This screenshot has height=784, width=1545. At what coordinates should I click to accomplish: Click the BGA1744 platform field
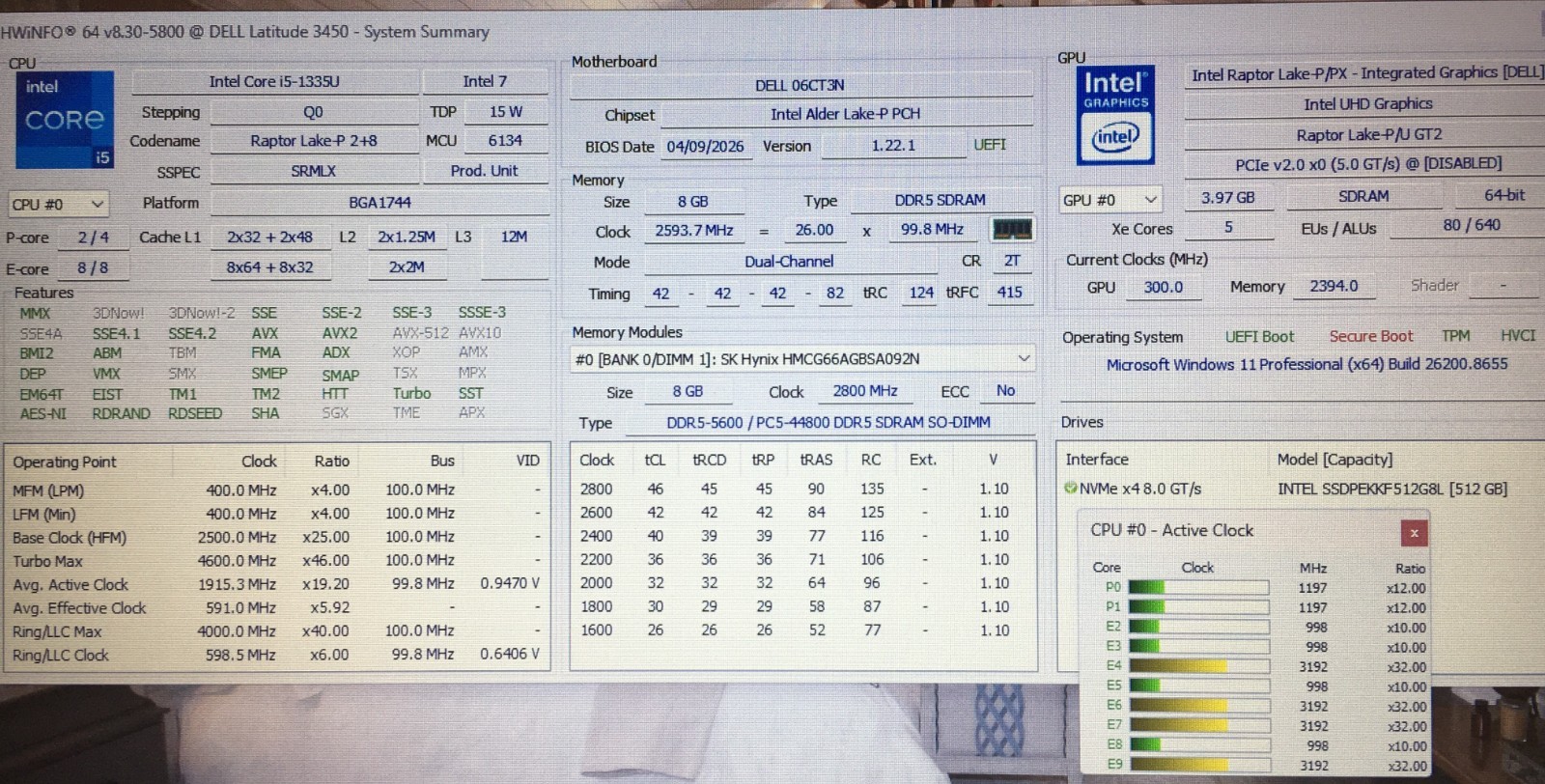(379, 203)
